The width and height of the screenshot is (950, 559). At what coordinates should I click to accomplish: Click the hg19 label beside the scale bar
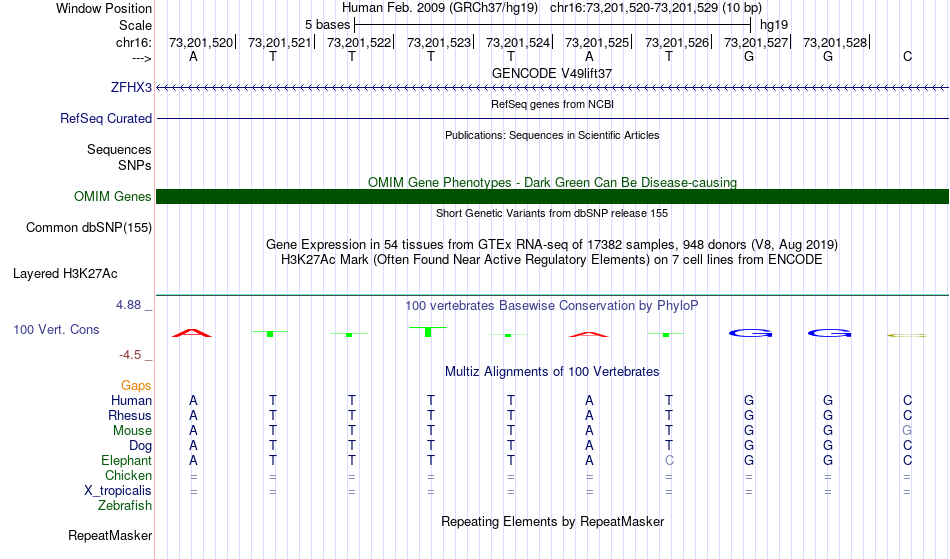(x=774, y=25)
